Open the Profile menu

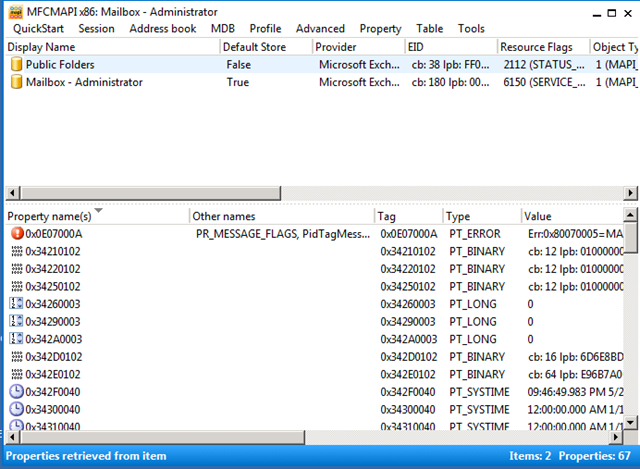[x=265, y=29]
